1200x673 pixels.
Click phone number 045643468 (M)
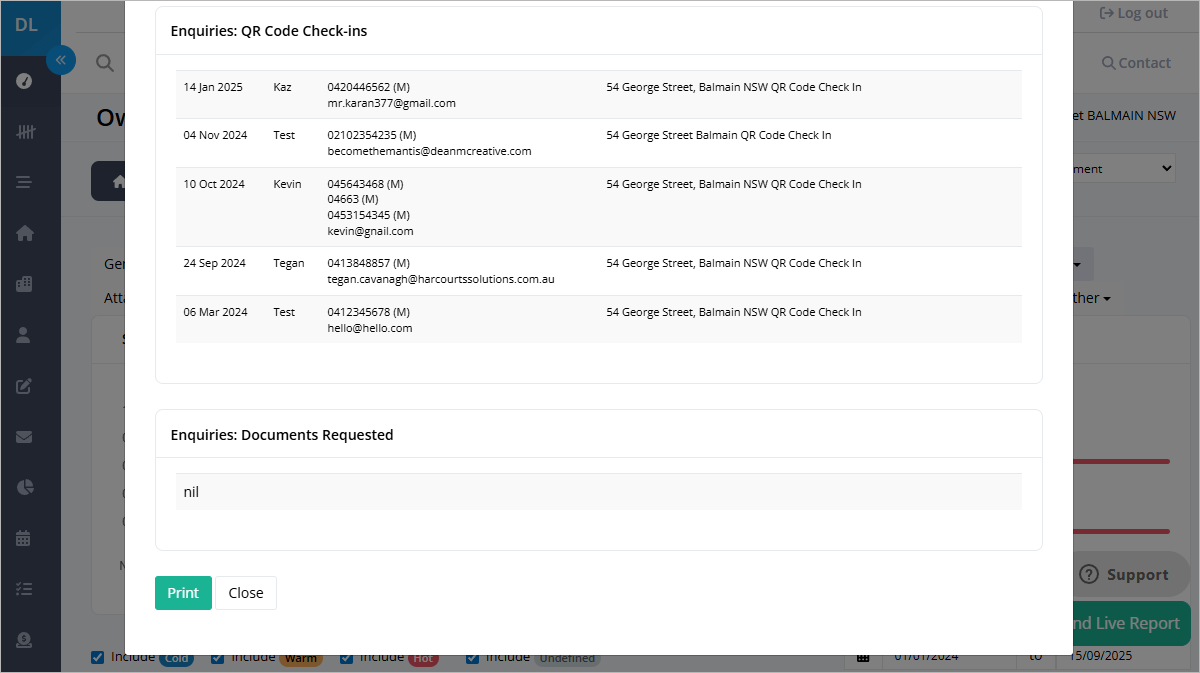click(x=365, y=184)
